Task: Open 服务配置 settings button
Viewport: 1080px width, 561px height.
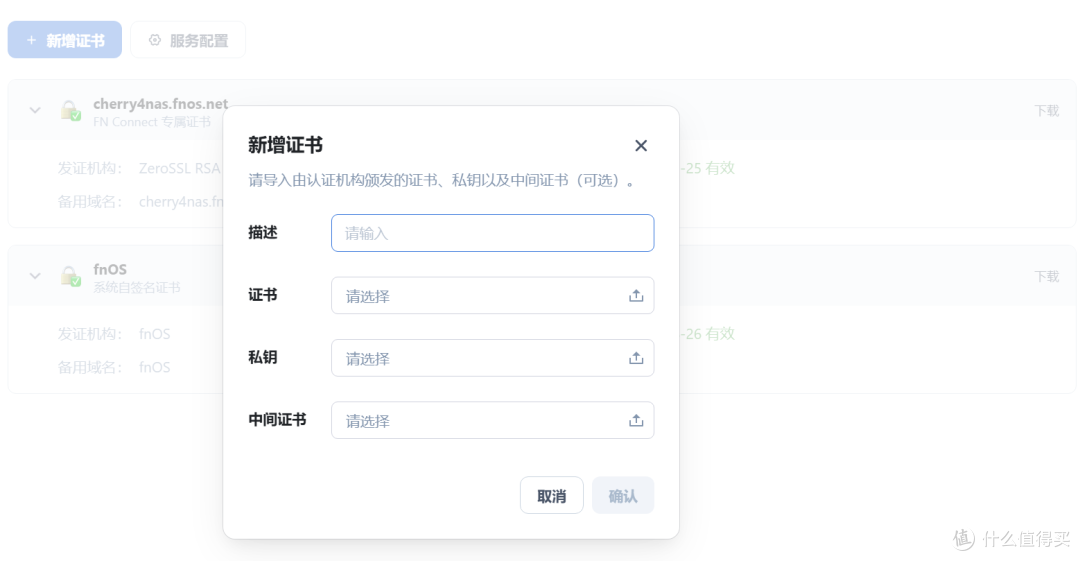Action: [188, 40]
